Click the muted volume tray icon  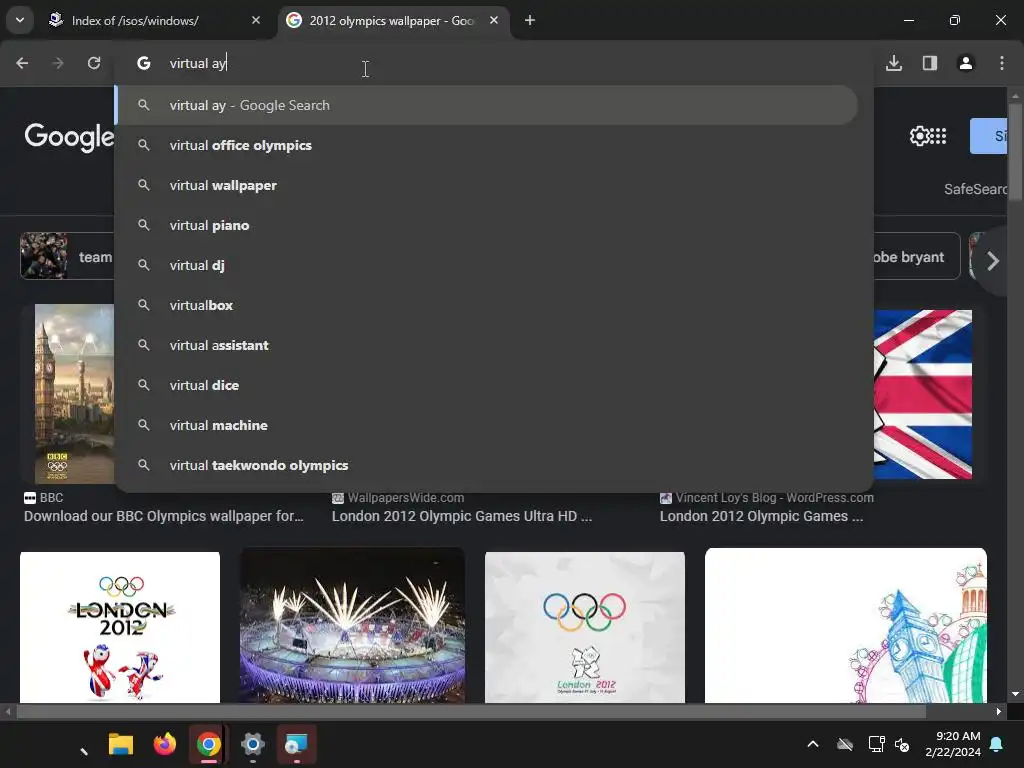(x=902, y=744)
